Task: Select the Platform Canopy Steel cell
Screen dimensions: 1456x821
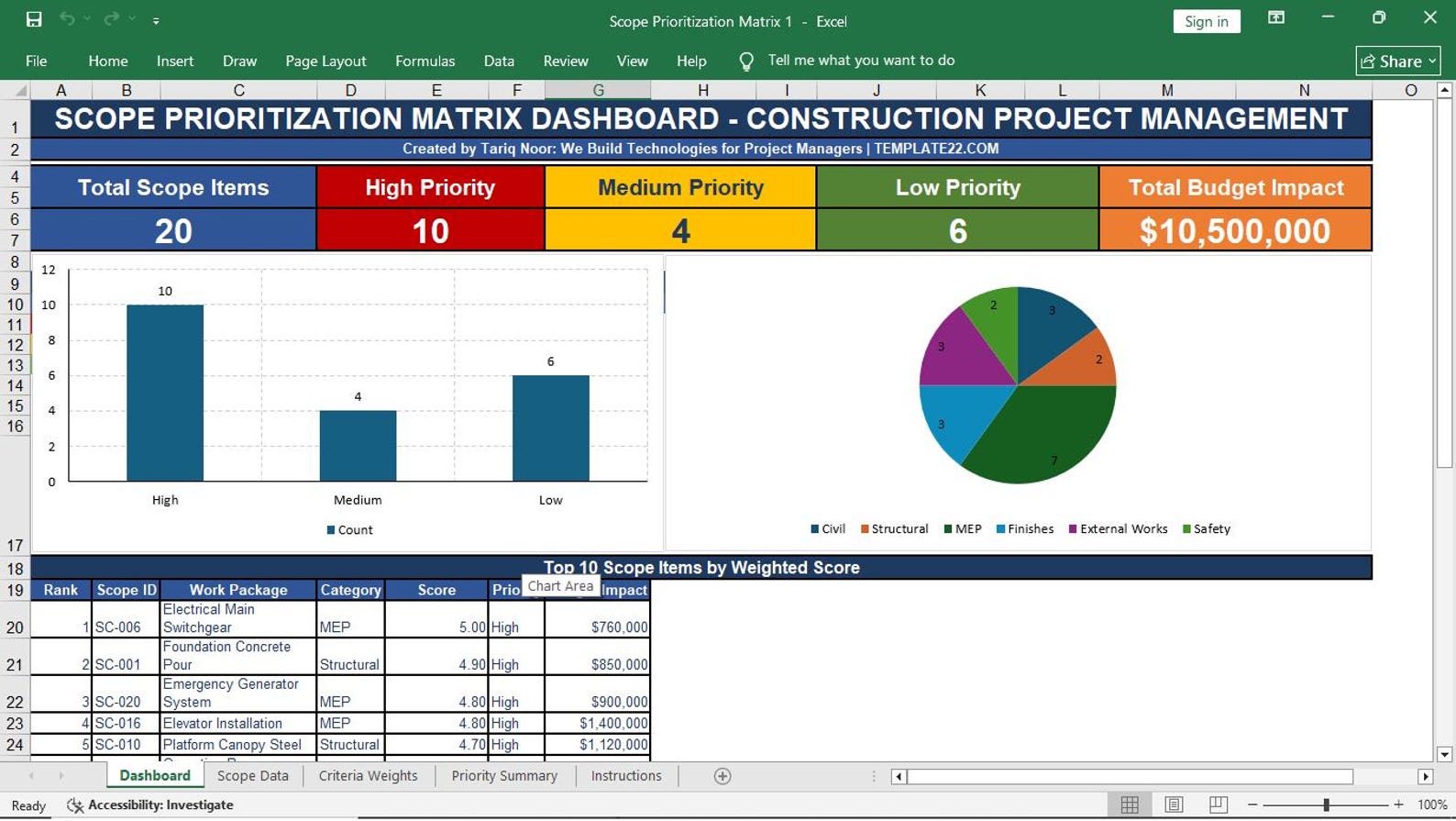Action: pyautogui.click(x=238, y=745)
